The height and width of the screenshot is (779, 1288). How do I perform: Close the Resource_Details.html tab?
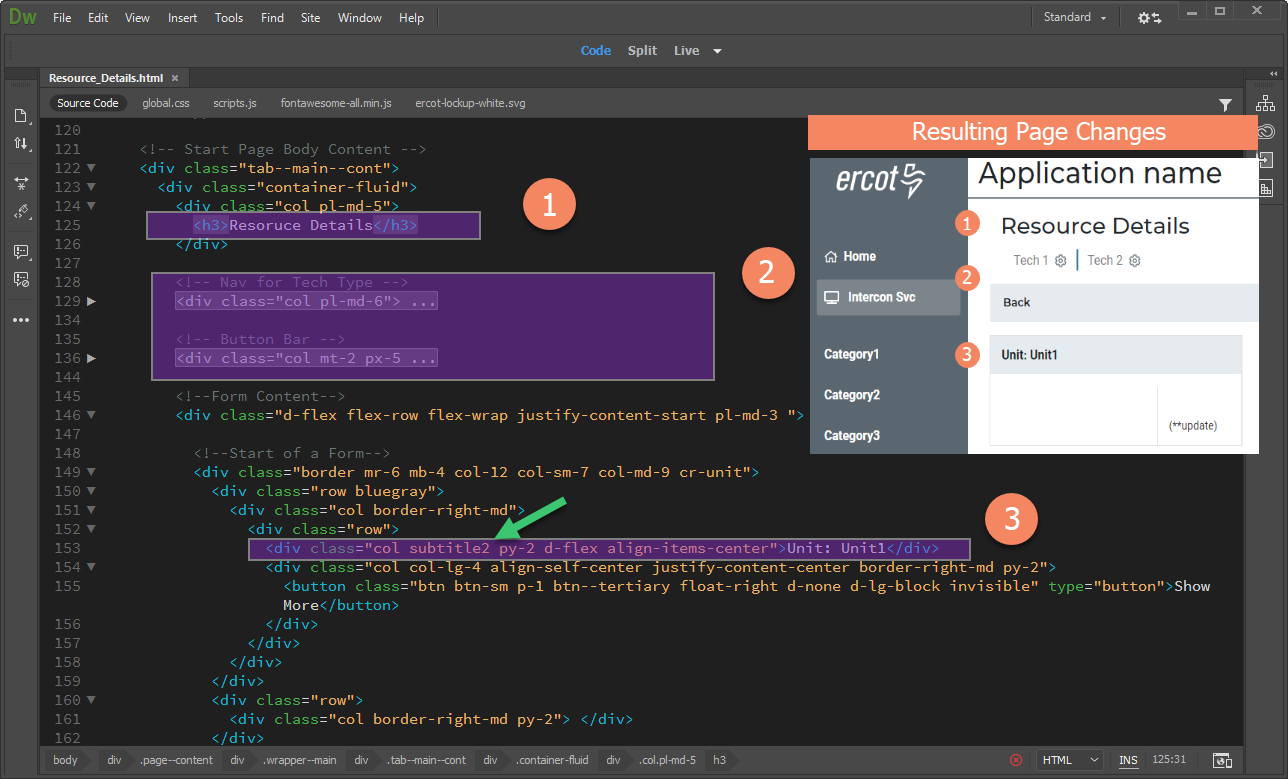(x=175, y=78)
